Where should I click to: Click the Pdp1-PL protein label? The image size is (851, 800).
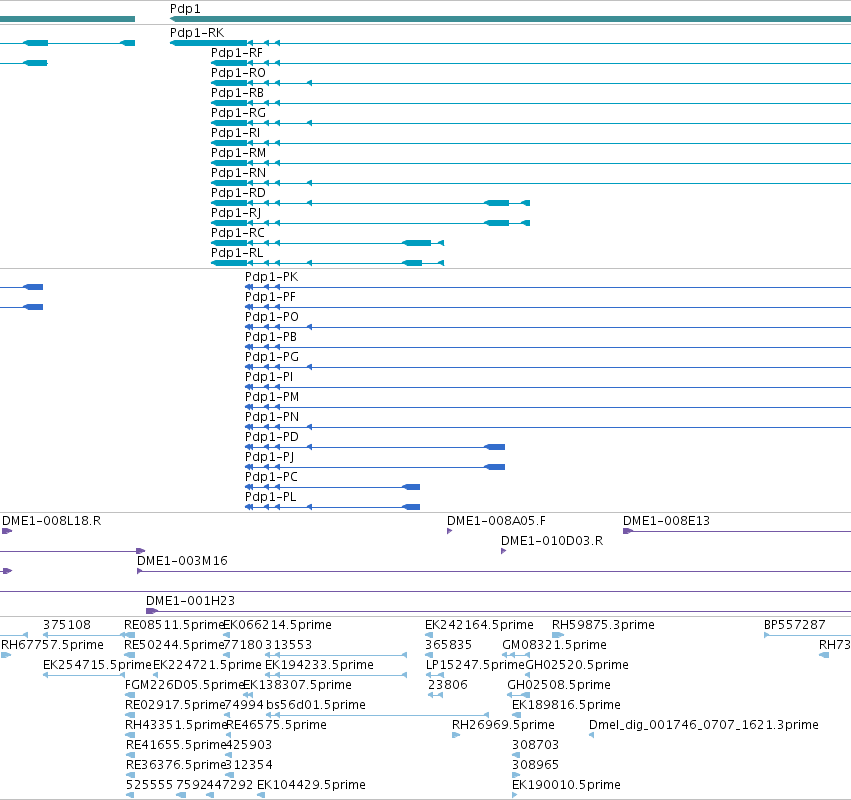click(x=271, y=497)
